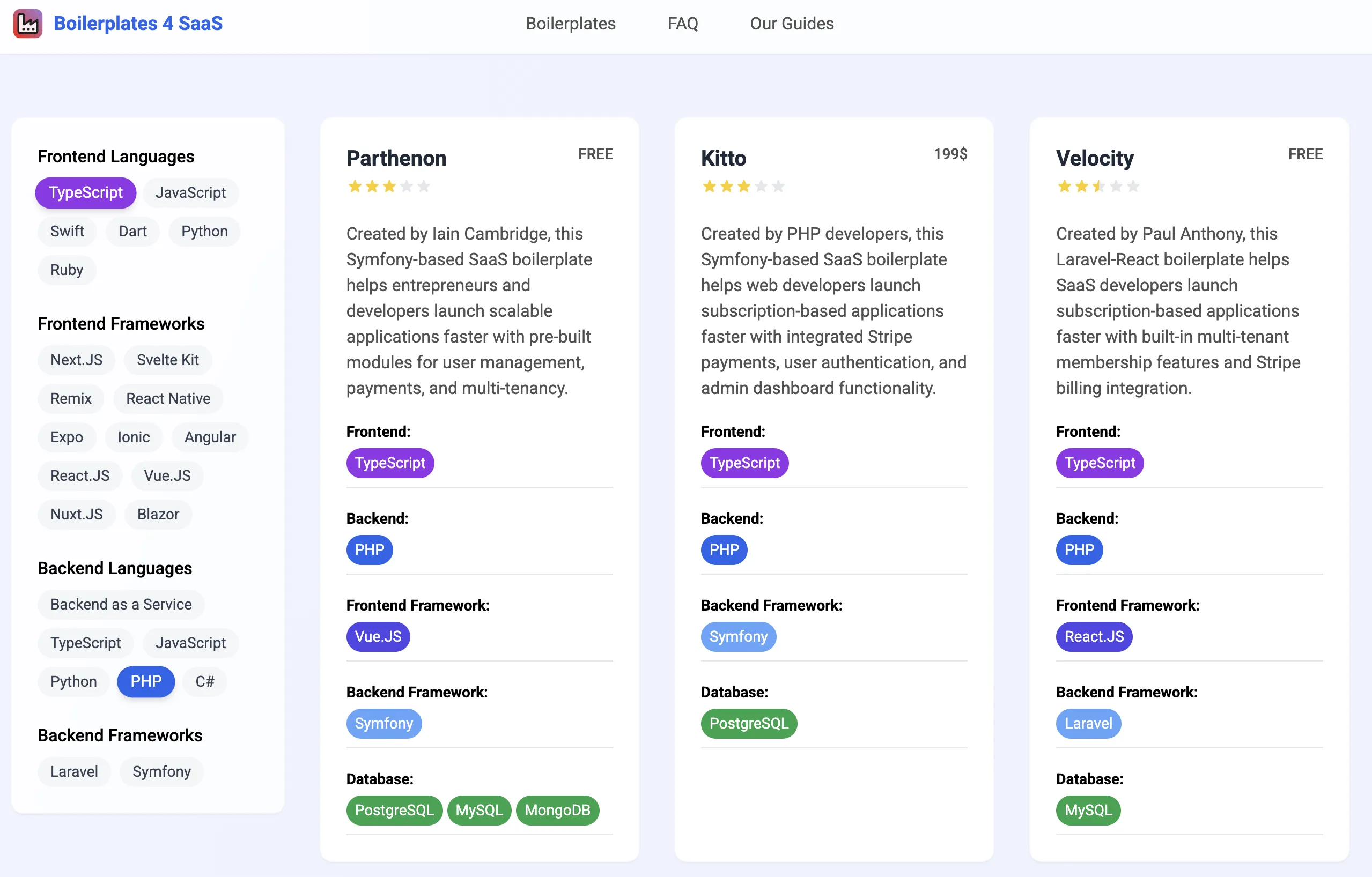
Task: Click the Boilerplates 4 SaaS logo icon
Action: [x=27, y=24]
